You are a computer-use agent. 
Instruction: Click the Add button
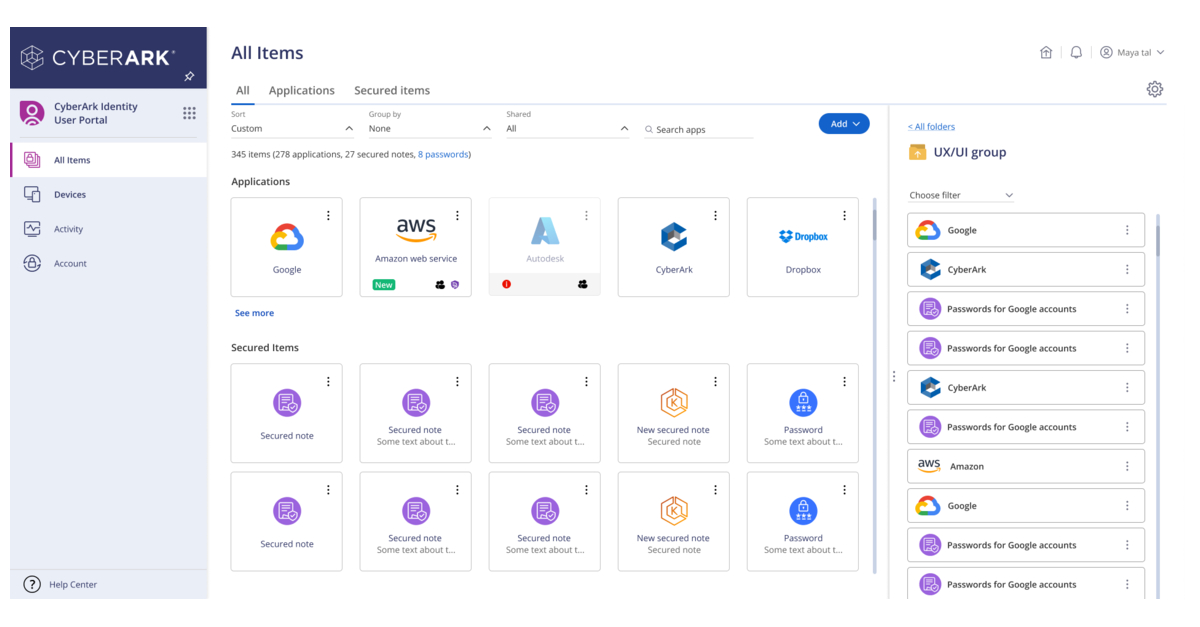pos(844,124)
